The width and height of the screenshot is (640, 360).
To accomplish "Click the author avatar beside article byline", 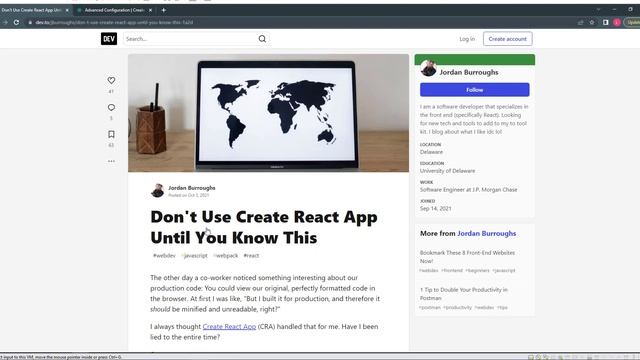I will coord(157,191).
